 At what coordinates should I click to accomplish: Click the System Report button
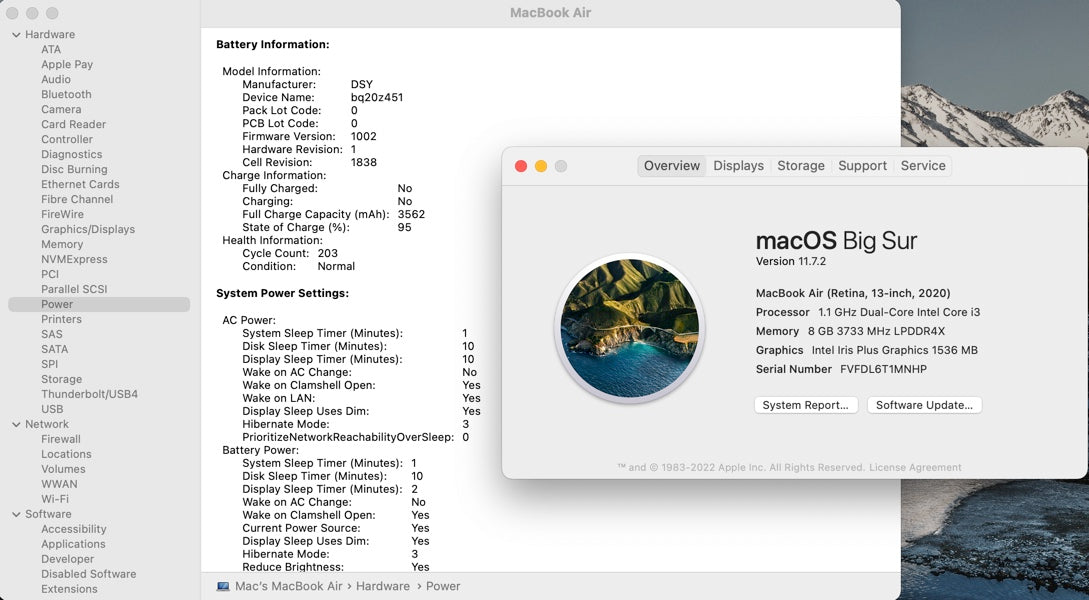click(805, 405)
